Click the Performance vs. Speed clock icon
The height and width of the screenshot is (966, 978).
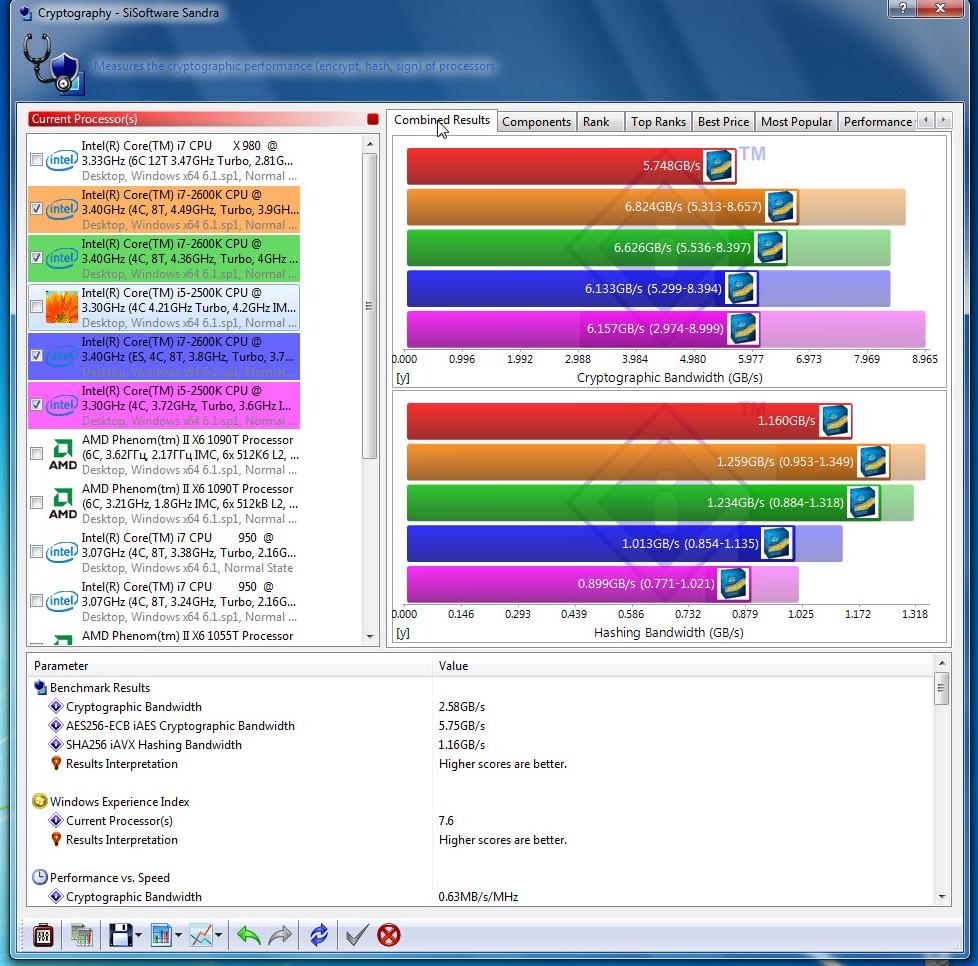[x=40, y=877]
